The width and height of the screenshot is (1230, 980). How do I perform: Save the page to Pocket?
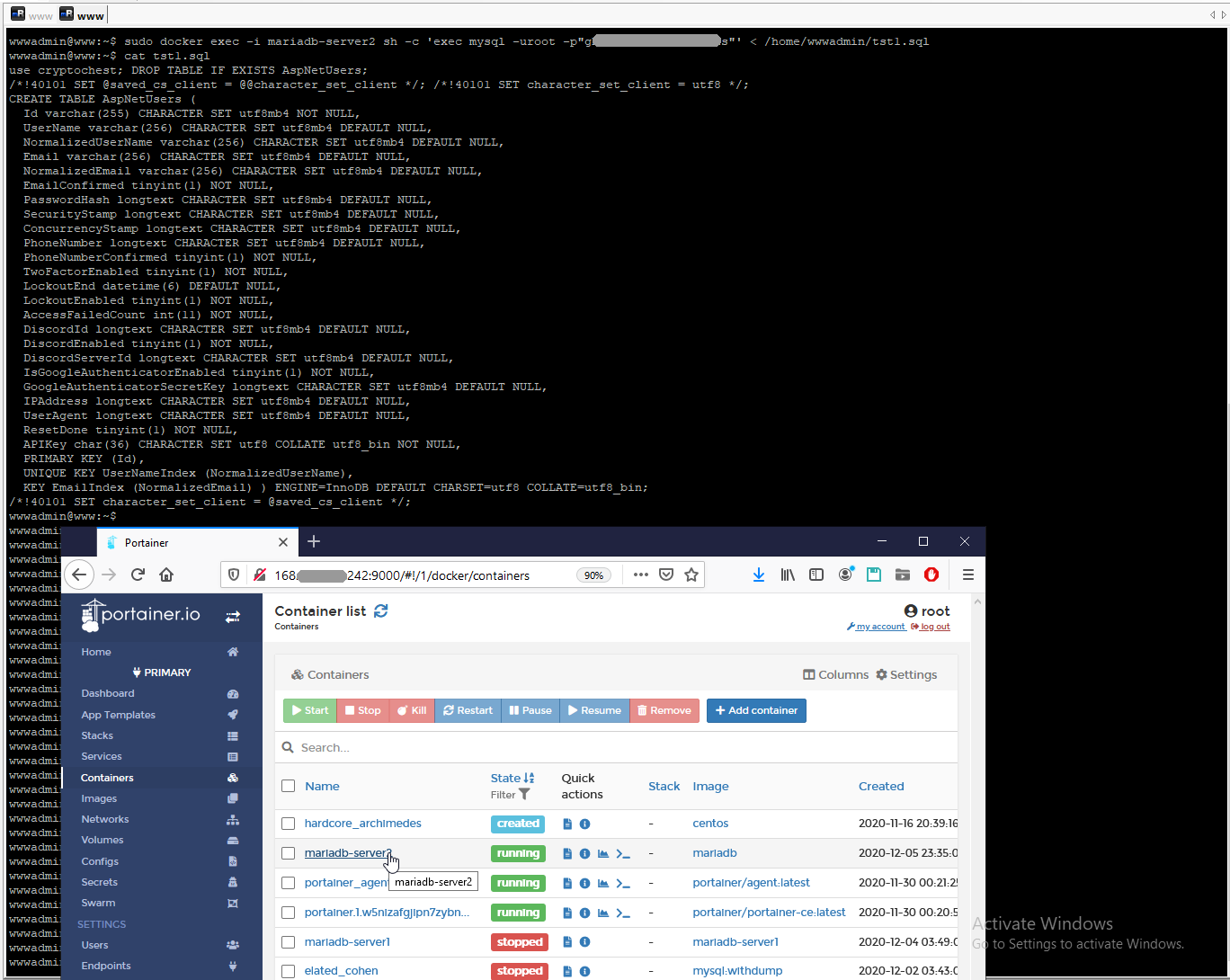(x=666, y=575)
